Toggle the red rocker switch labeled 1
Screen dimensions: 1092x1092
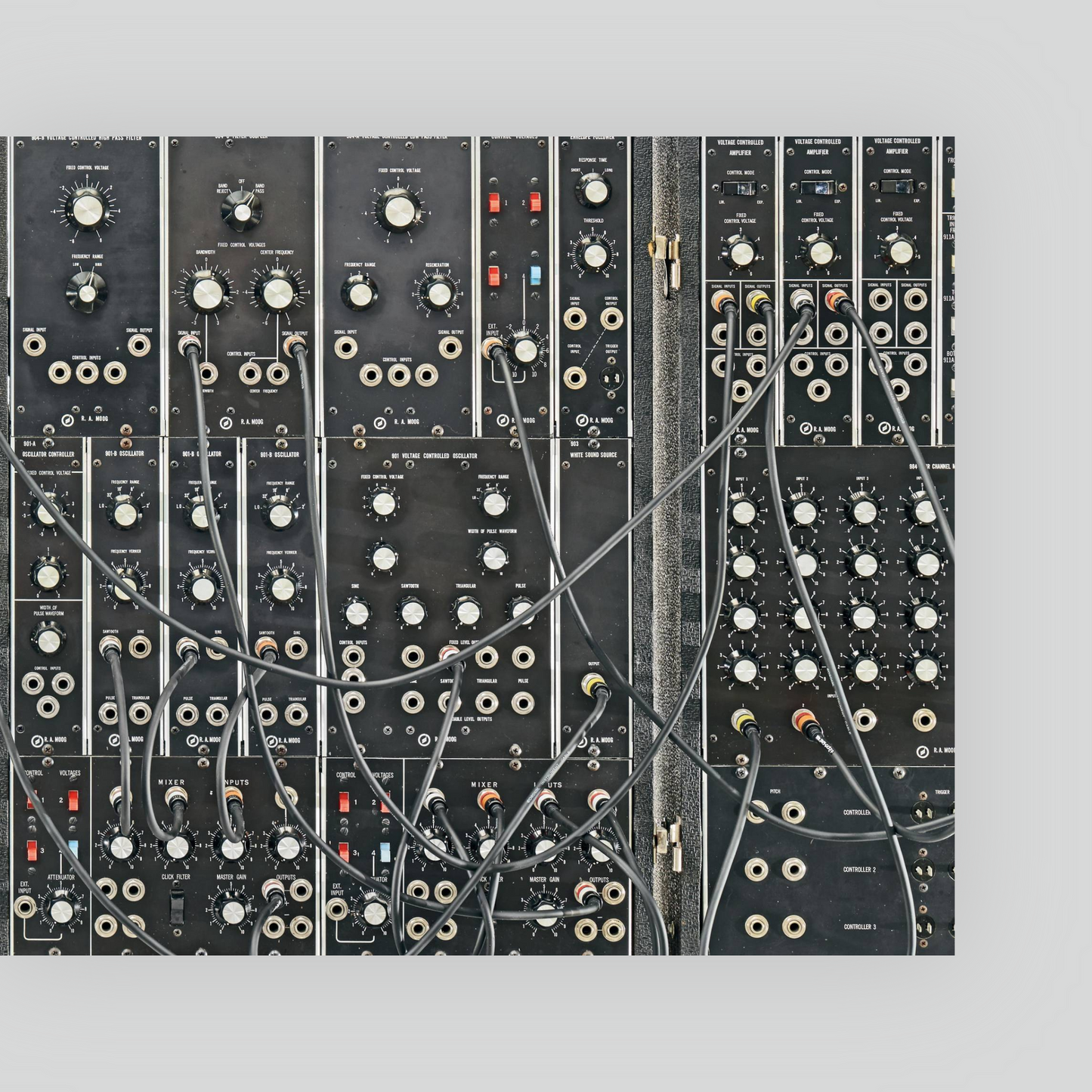[x=495, y=202]
